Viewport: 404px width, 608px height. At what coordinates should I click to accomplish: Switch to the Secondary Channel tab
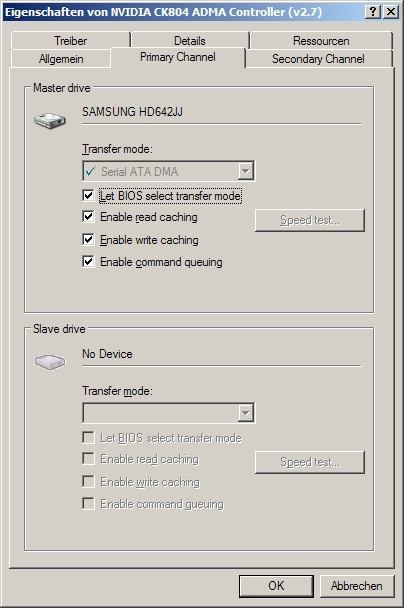pyautogui.click(x=318, y=59)
